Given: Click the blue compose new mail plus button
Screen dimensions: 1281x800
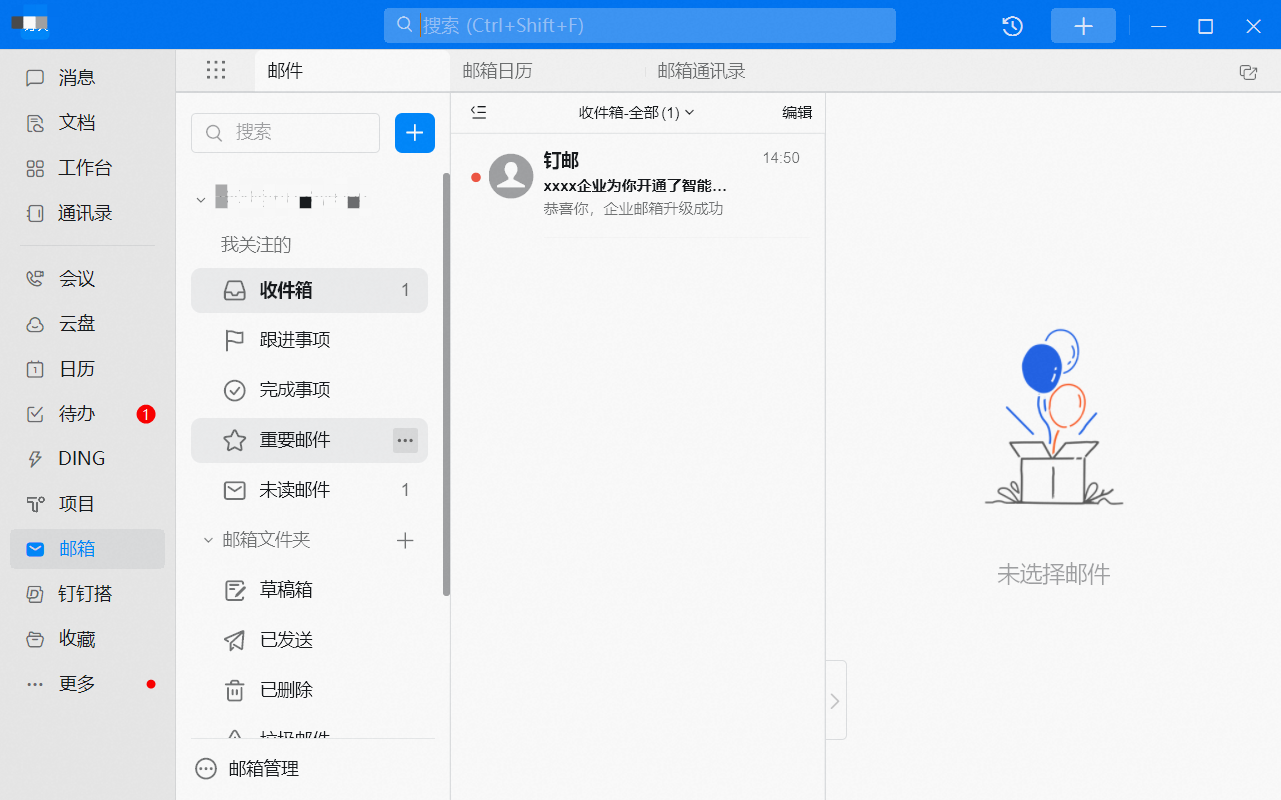Looking at the screenshot, I should point(415,133).
